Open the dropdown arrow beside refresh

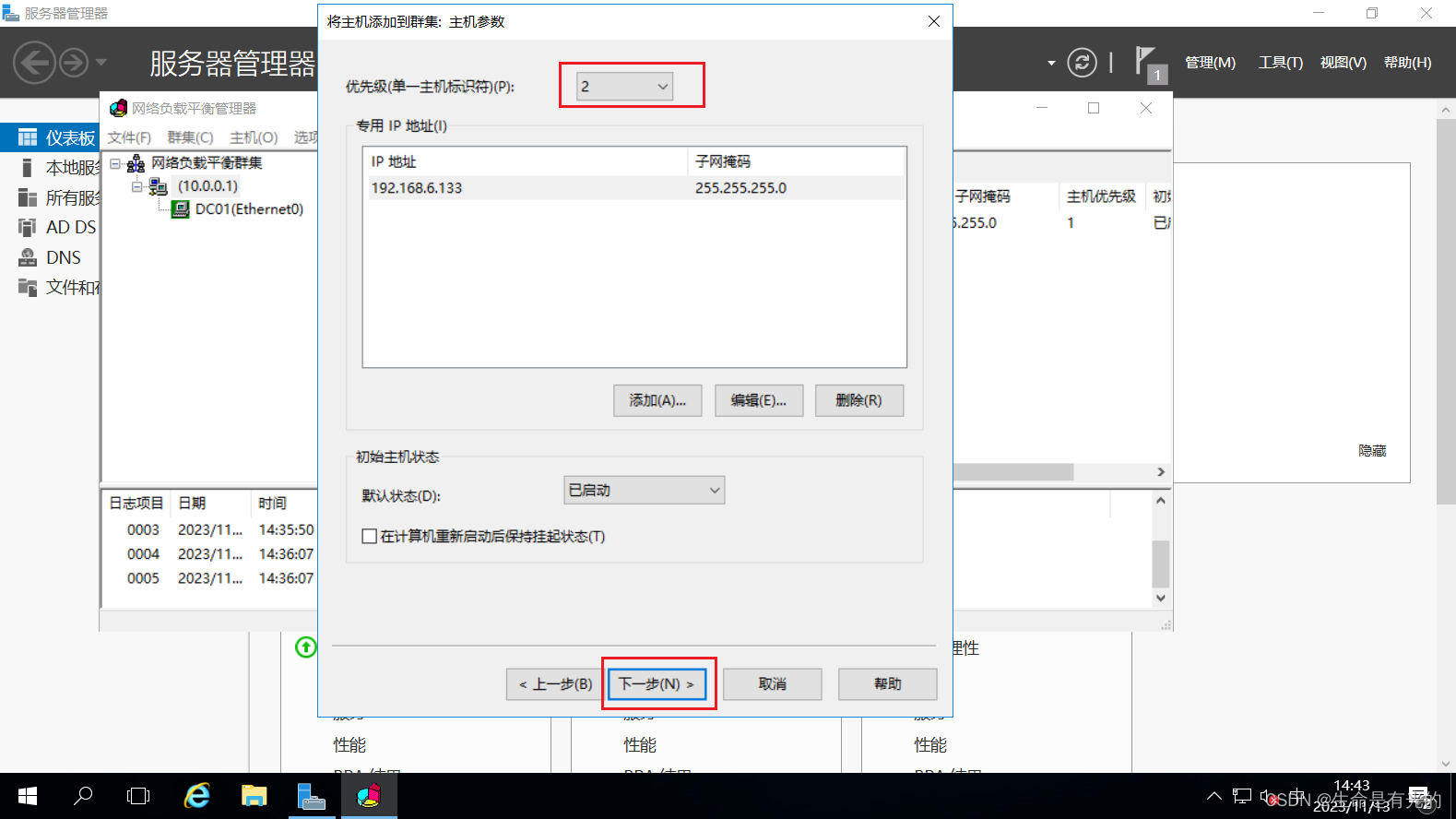[1051, 63]
